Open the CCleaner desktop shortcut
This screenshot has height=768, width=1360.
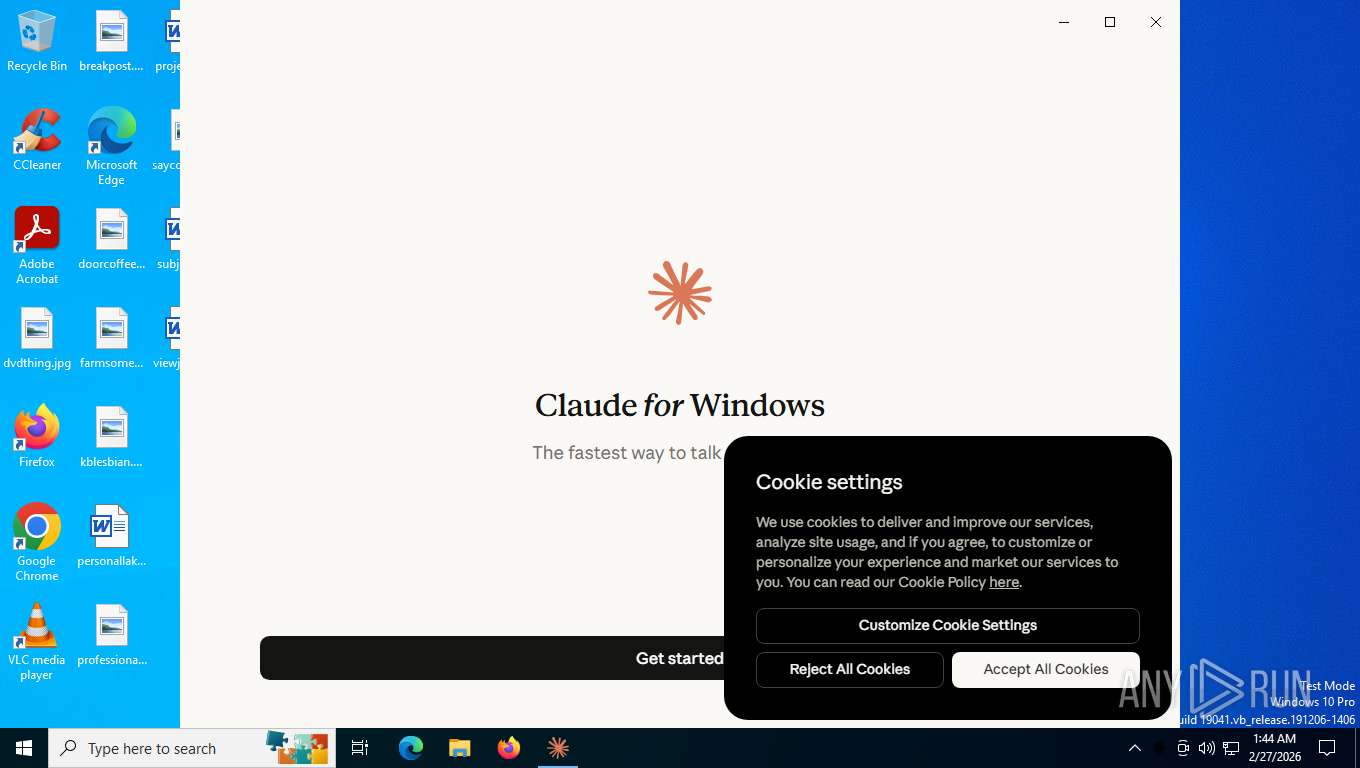click(37, 140)
